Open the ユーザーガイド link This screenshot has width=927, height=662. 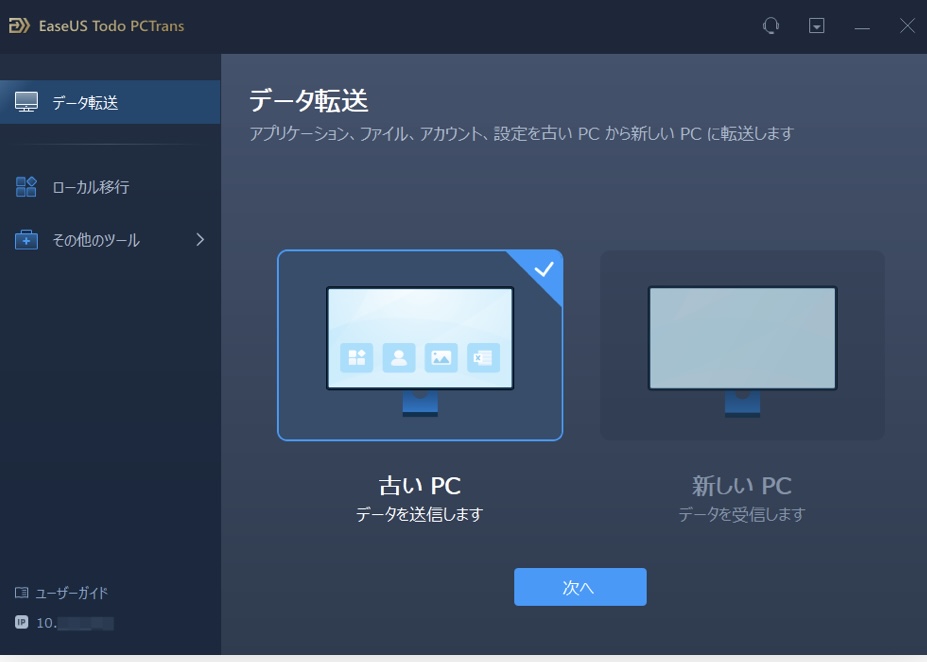60,593
